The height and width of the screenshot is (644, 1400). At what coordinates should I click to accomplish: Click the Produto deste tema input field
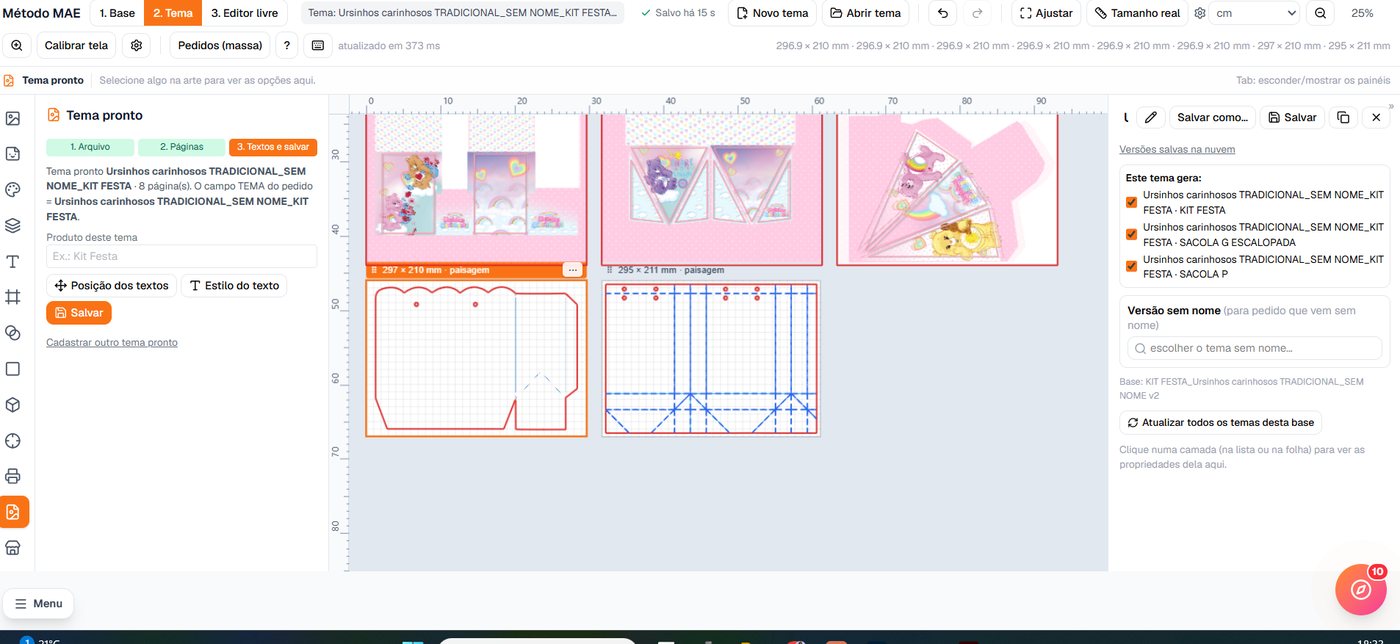click(181, 256)
